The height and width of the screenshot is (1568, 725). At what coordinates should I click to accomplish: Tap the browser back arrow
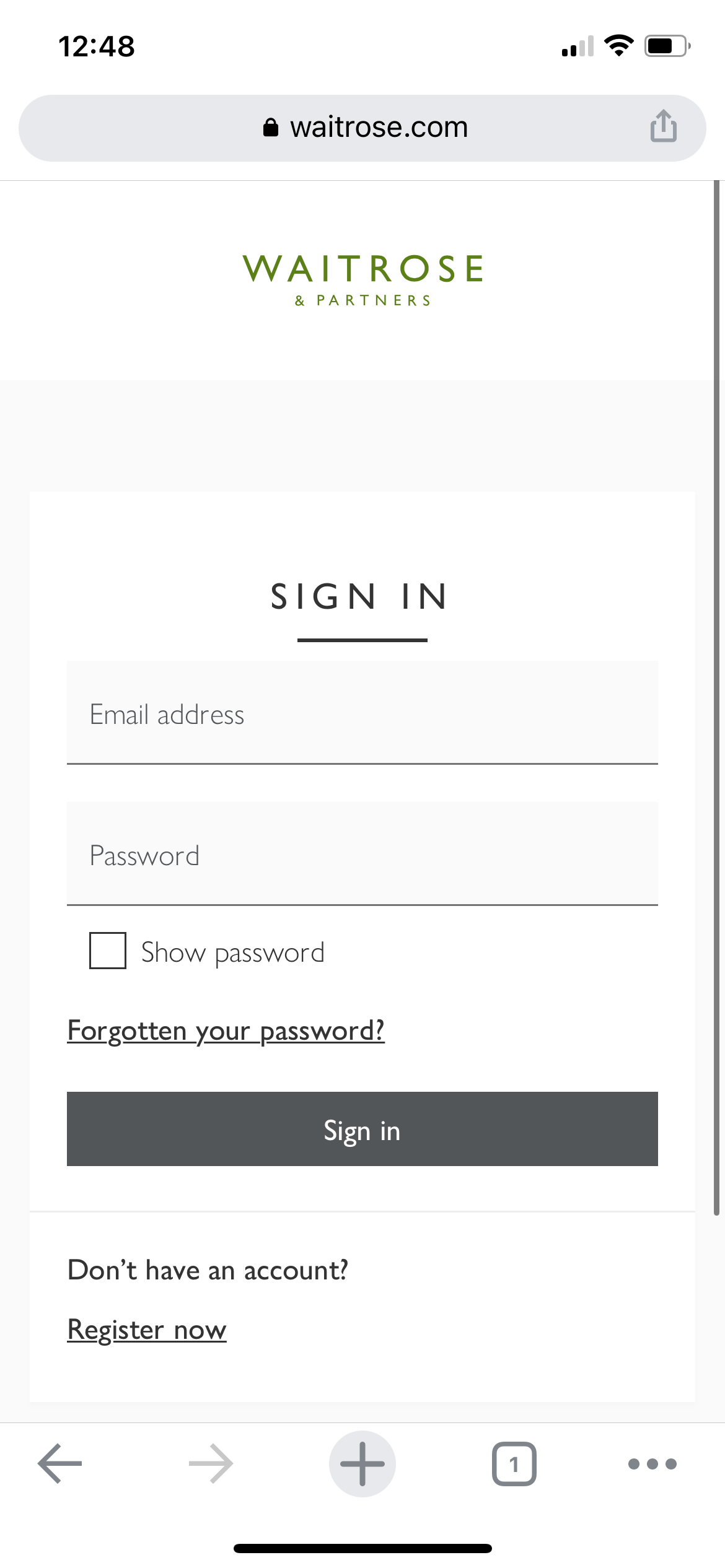60,1464
